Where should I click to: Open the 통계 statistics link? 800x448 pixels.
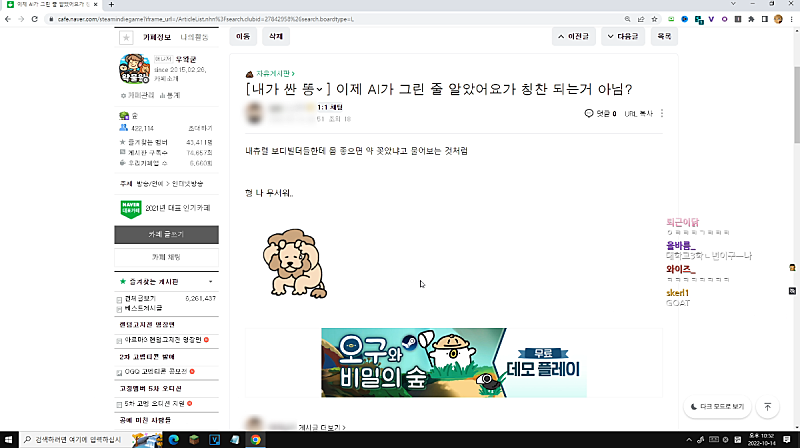tap(170, 95)
